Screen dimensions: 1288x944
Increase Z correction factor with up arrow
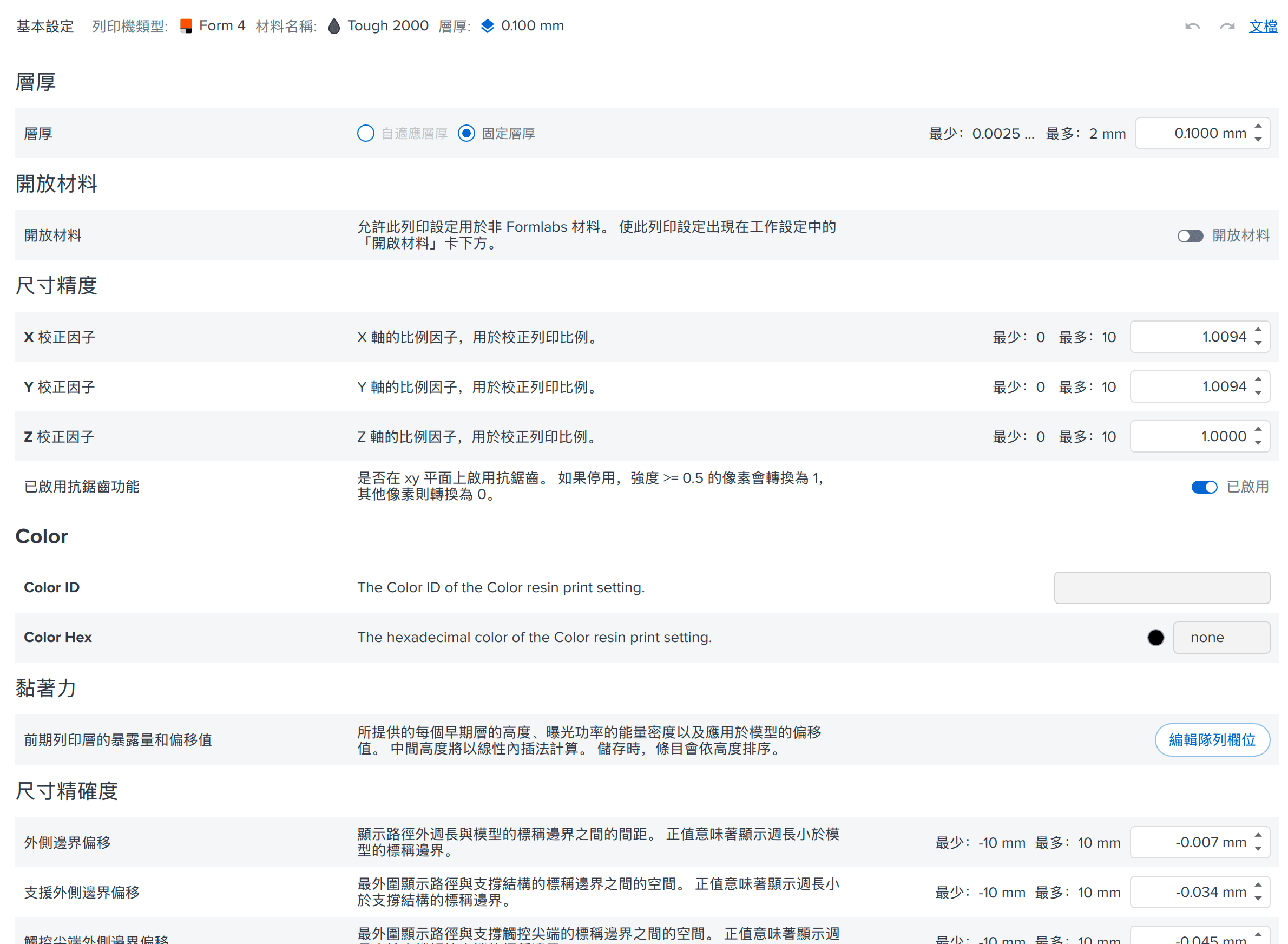click(1258, 430)
